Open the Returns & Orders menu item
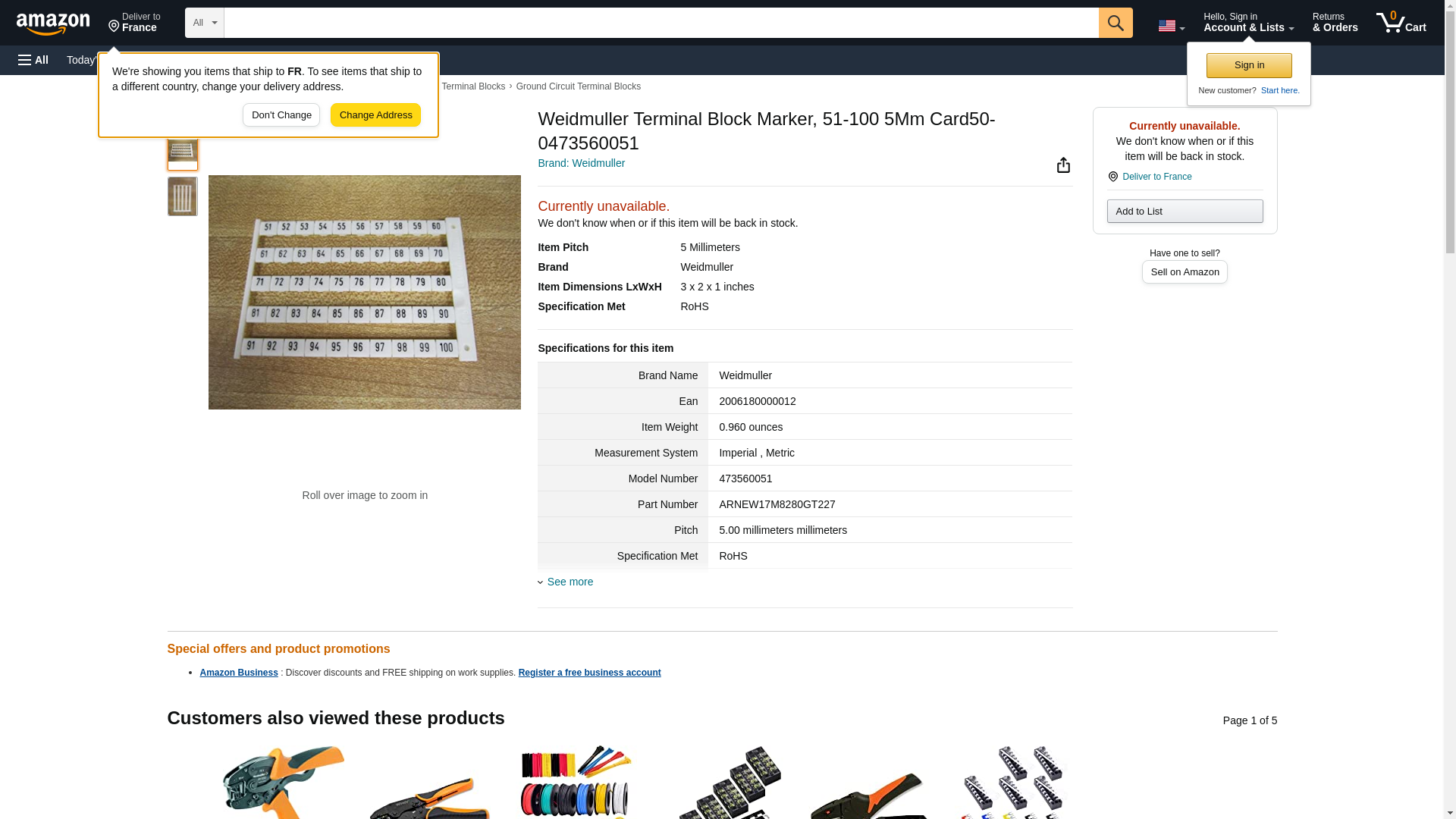1456x819 pixels. (1335, 22)
